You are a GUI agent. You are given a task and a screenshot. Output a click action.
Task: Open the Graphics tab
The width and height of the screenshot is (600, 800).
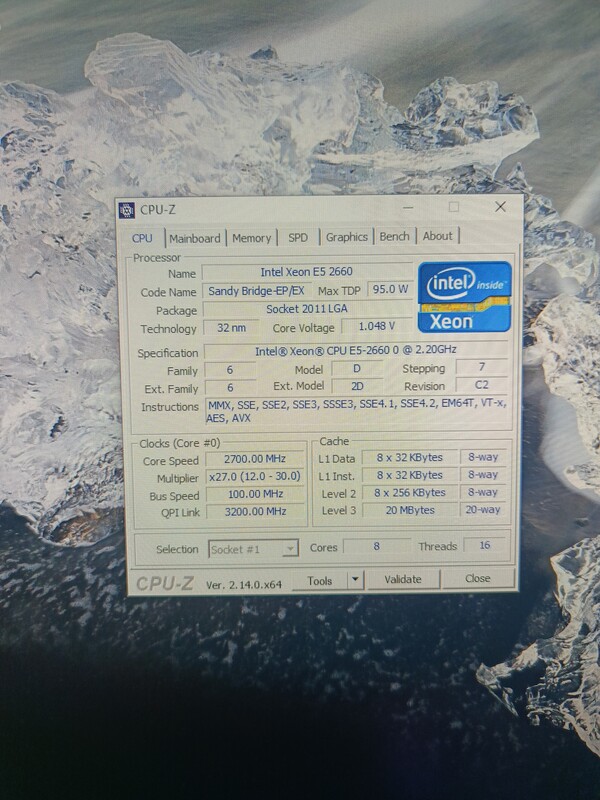[347, 237]
